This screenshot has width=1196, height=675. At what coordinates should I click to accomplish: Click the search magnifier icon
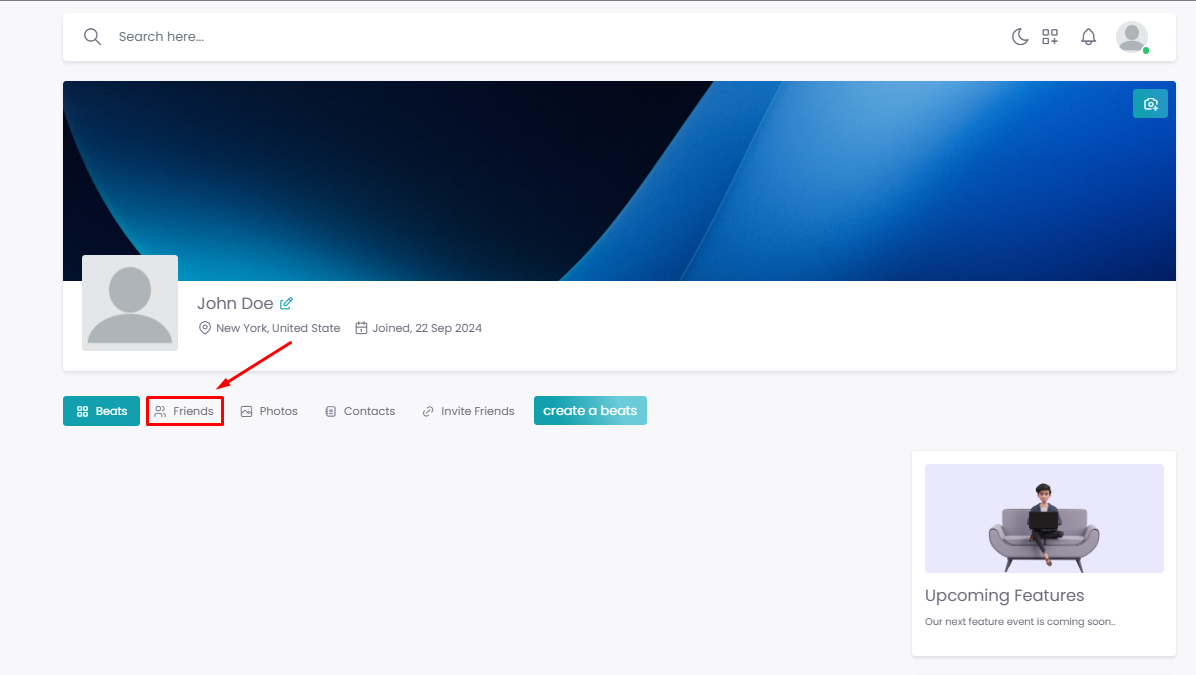(x=92, y=37)
